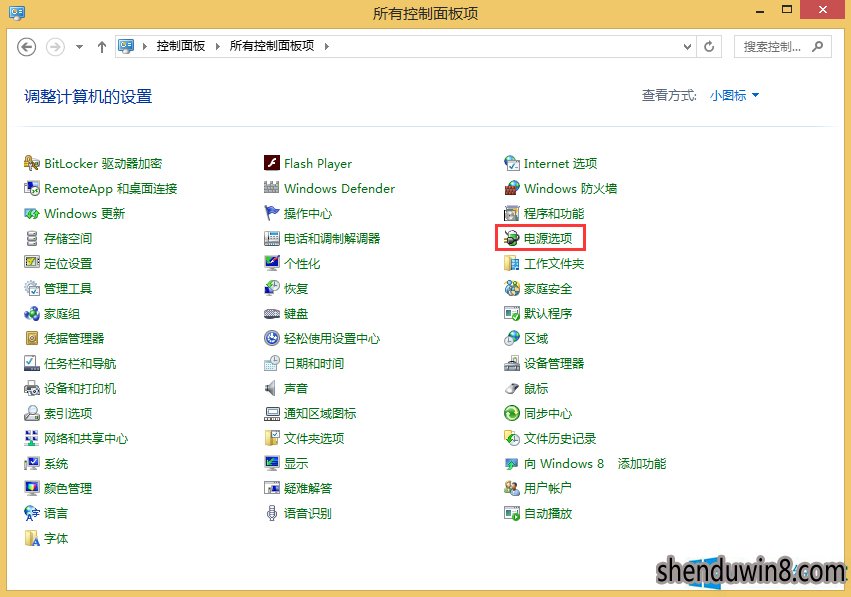Click the 家庭组 icon

31,313
